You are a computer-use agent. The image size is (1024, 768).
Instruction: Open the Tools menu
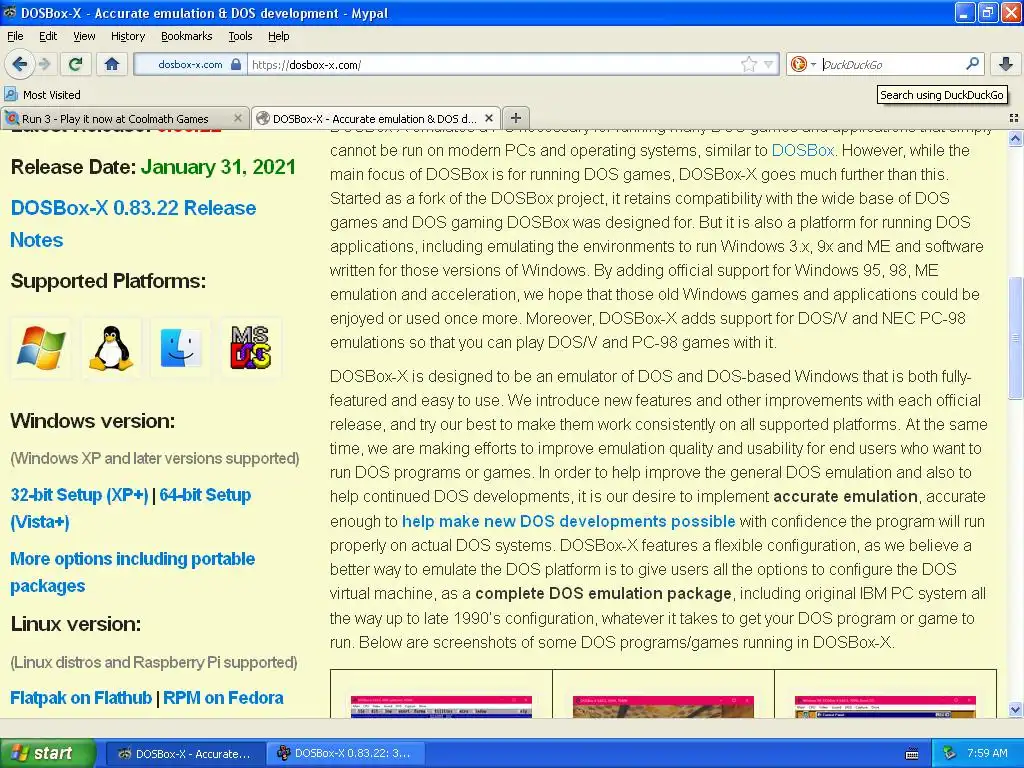[240, 36]
